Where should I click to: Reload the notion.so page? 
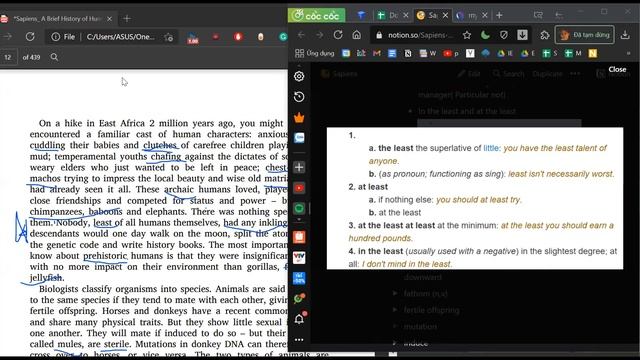click(x=338, y=35)
